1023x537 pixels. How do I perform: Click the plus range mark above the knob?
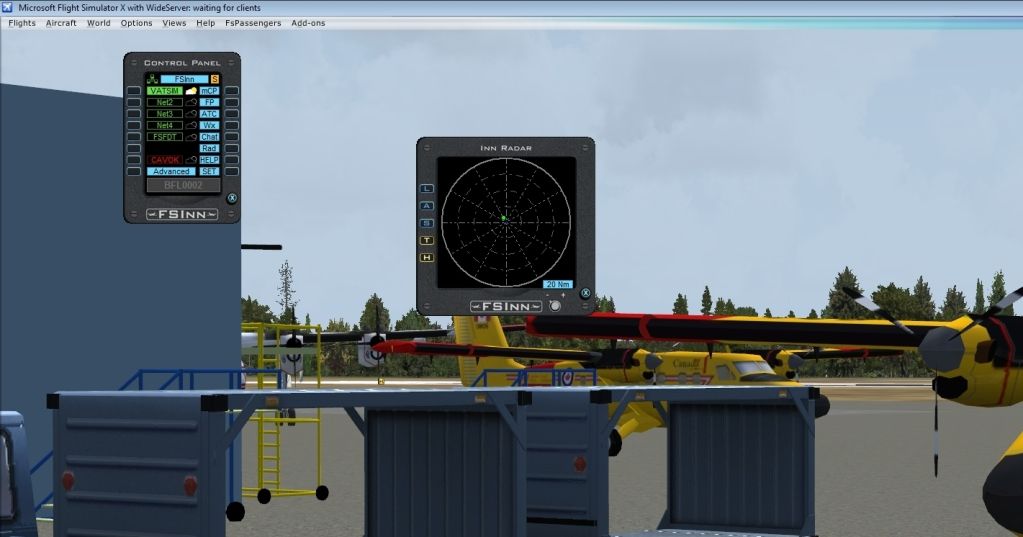click(563, 296)
